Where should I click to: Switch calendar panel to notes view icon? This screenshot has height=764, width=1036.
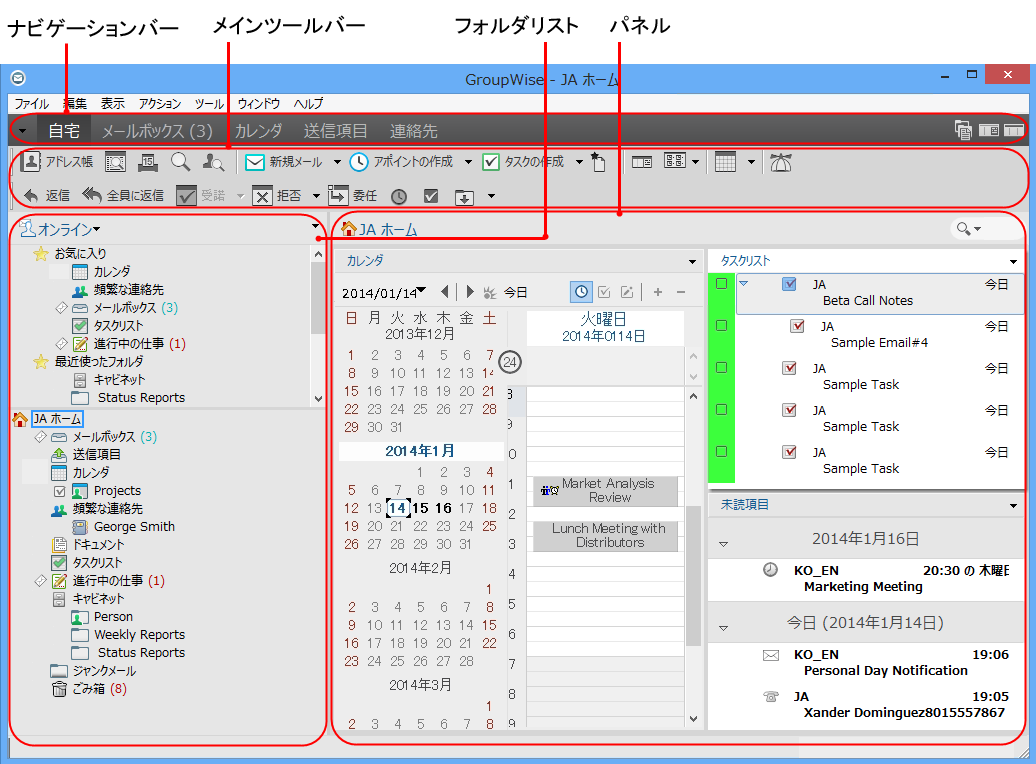(x=627, y=291)
